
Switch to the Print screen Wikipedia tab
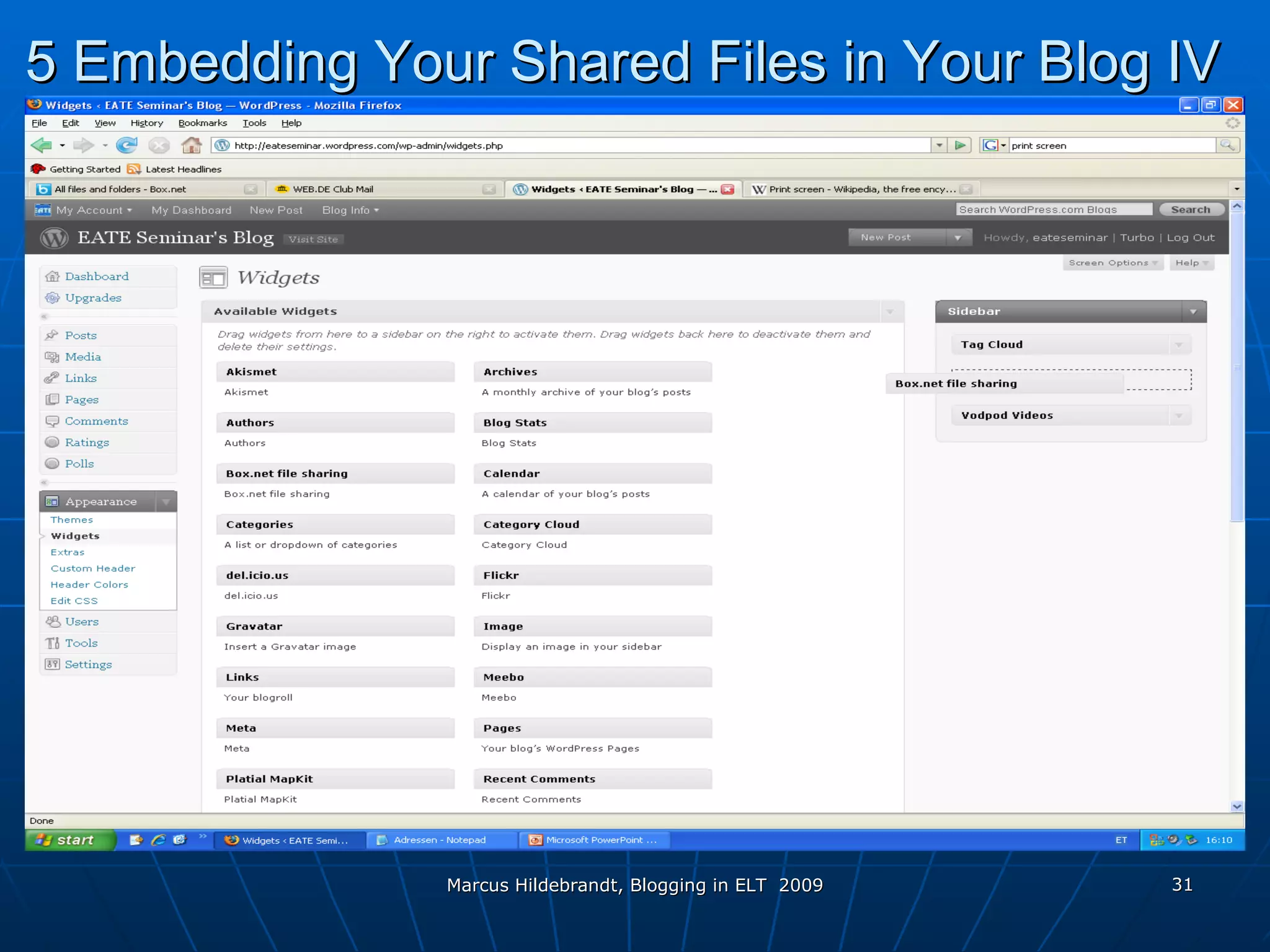(861, 190)
